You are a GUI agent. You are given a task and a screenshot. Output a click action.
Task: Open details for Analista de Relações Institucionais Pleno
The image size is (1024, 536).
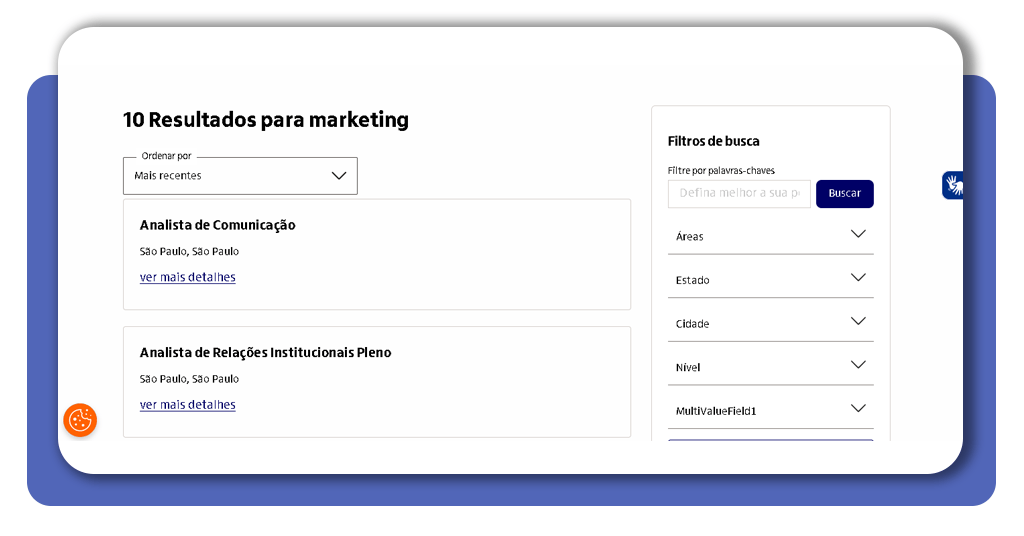pyautogui.click(x=187, y=404)
